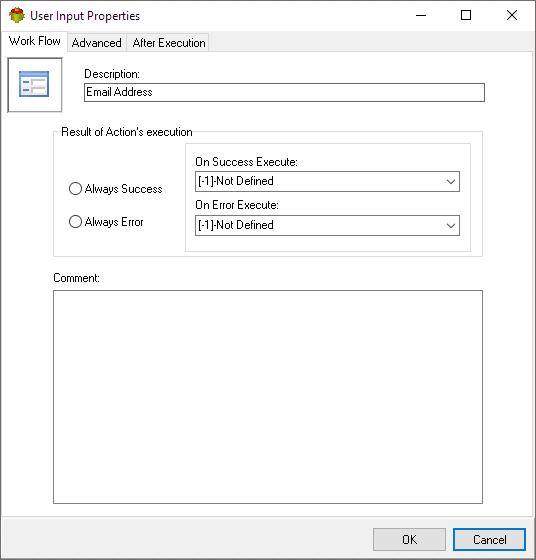
Task: Click the Description input field
Action: click(284, 92)
